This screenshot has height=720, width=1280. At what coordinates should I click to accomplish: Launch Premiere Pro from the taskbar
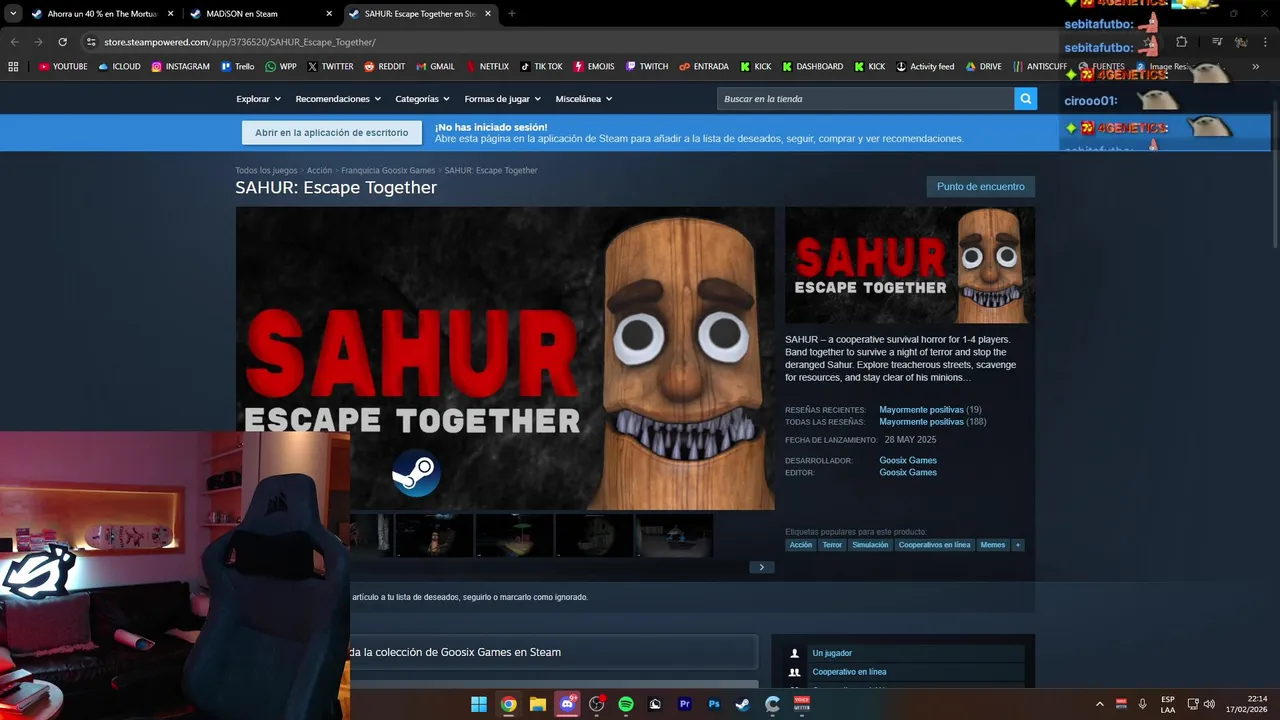[685, 704]
